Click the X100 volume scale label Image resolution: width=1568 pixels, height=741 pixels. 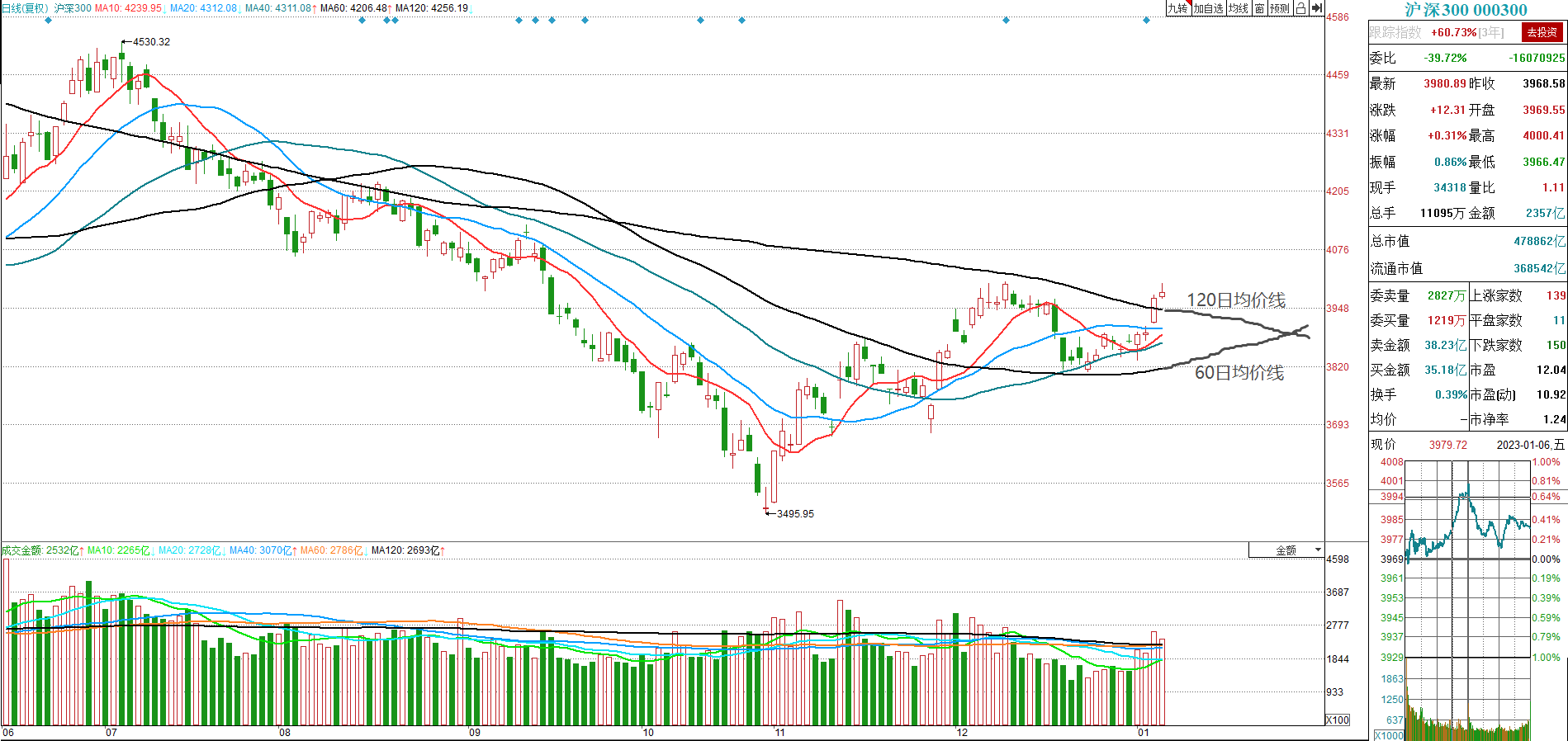click(x=1337, y=720)
